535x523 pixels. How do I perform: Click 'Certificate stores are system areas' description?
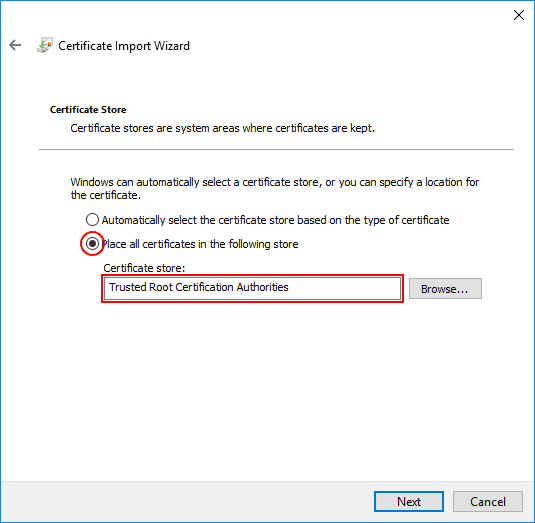coord(222,128)
